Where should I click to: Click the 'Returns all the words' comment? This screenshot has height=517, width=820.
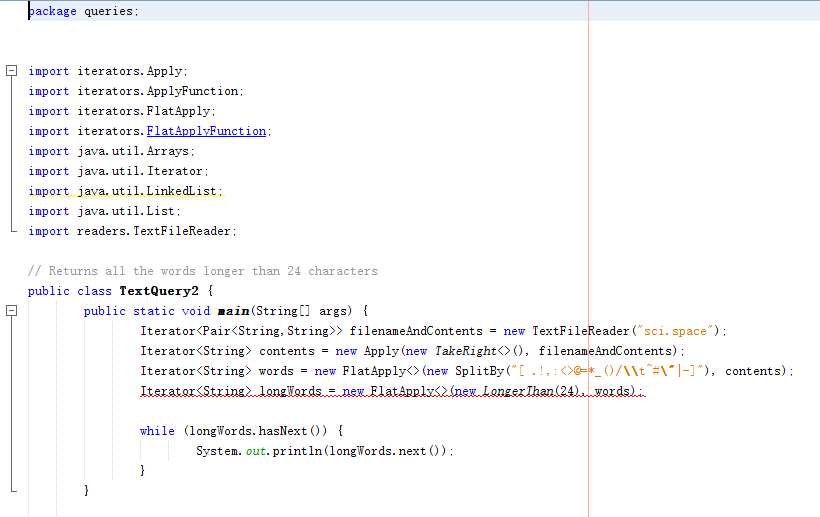[202, 271]
